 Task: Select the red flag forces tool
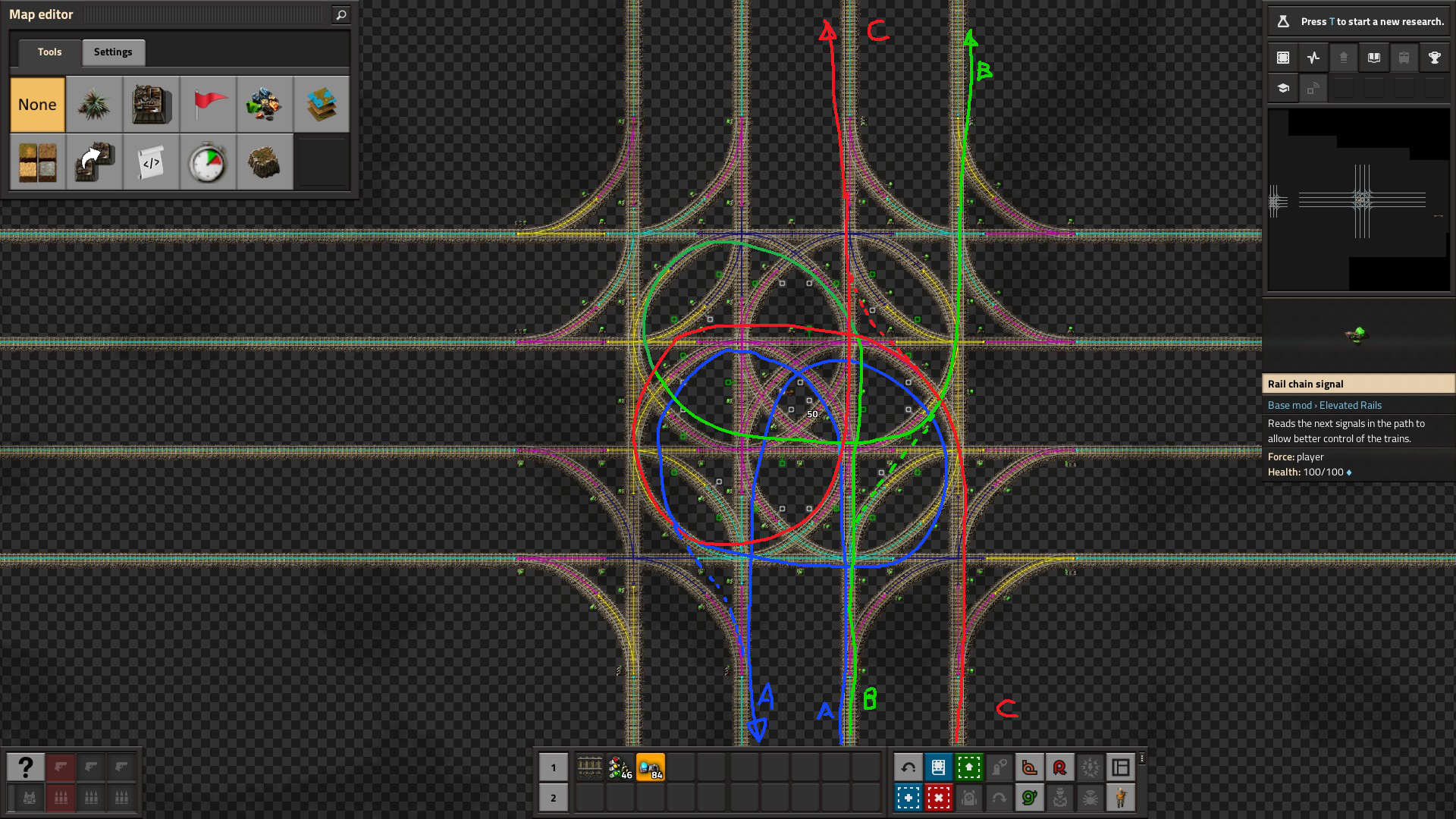coord(208,105)
